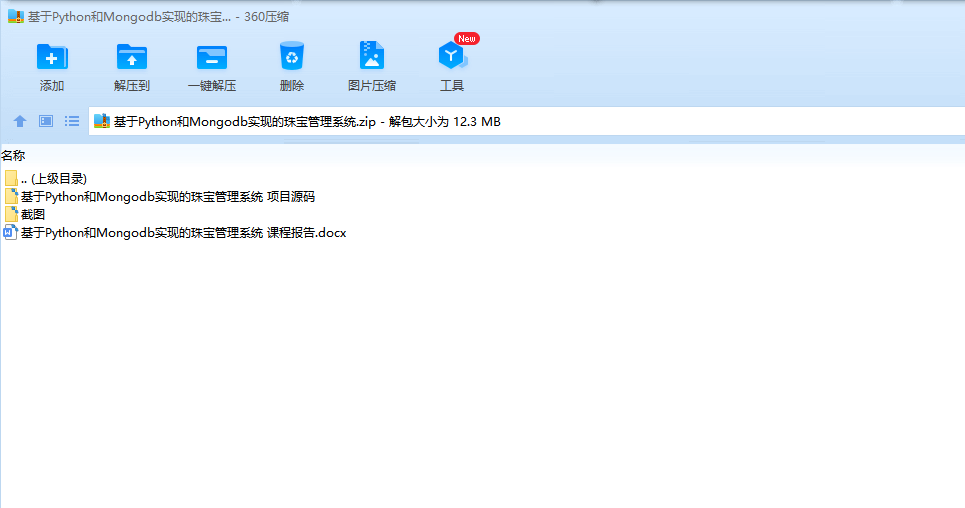Screen dimensions: 965x508
Task: Click the '添加' label under the add icon
Action: (52, 86)
